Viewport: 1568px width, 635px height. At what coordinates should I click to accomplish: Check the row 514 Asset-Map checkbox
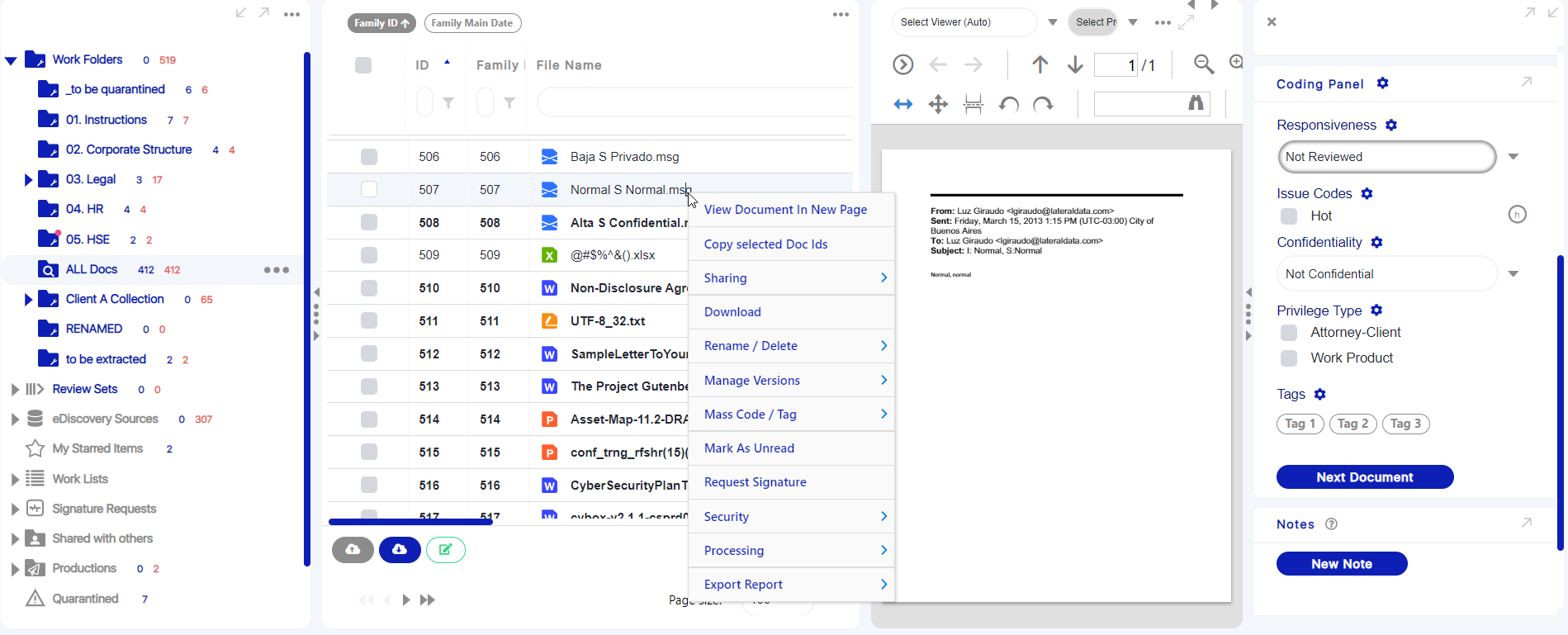[369, 419]
